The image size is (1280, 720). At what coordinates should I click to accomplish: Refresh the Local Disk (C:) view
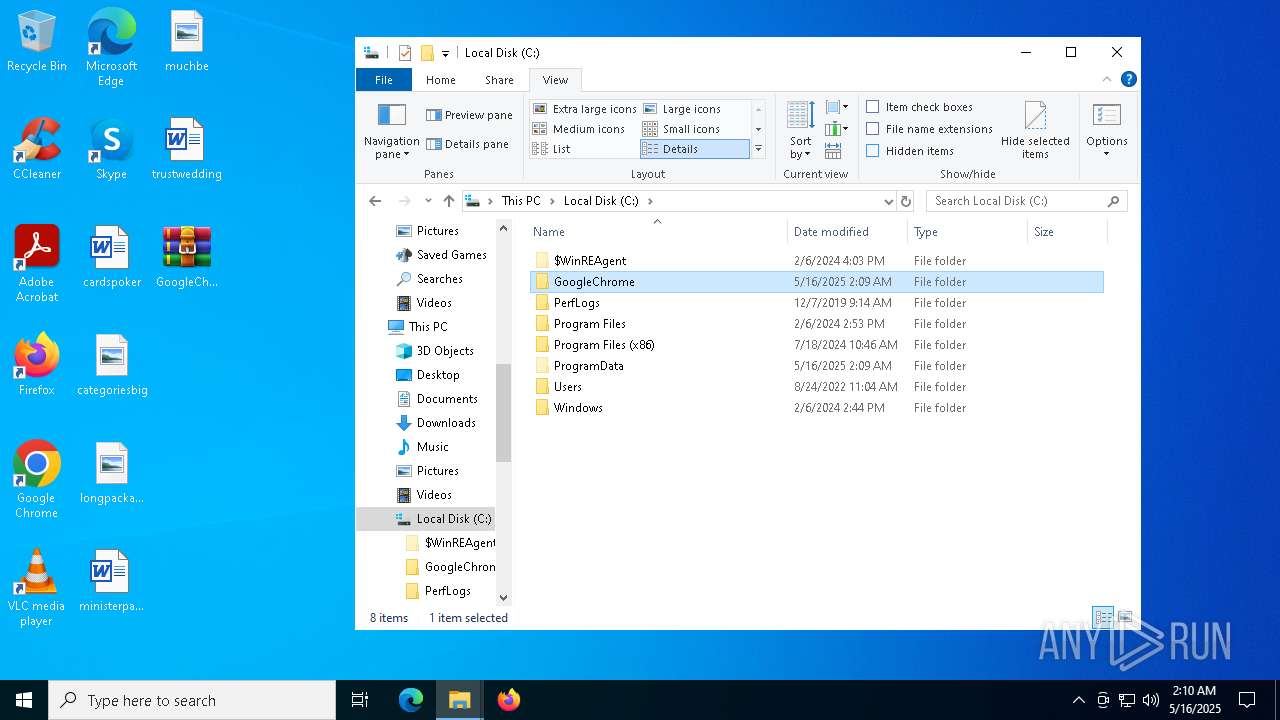(906, 201)
